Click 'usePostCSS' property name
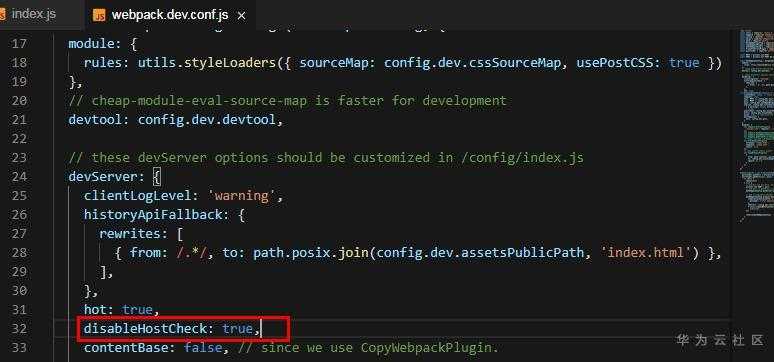This screenshot has height=362, width=774. (615, 63)
